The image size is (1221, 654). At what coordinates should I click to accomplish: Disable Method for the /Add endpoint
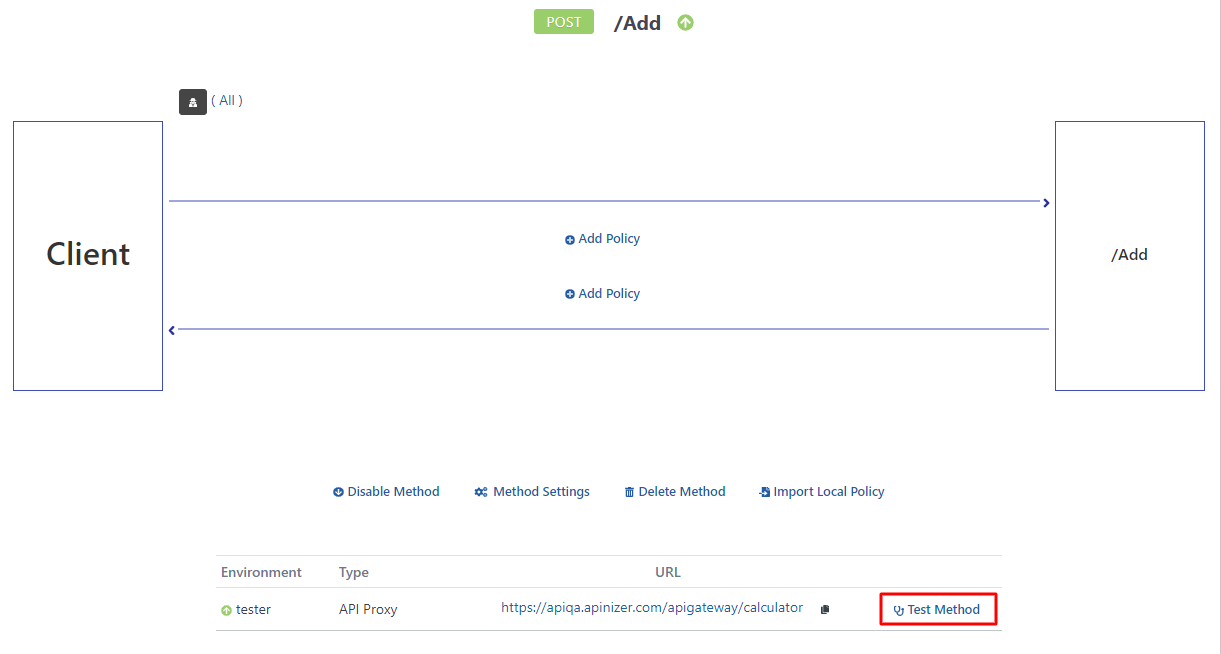386,492
